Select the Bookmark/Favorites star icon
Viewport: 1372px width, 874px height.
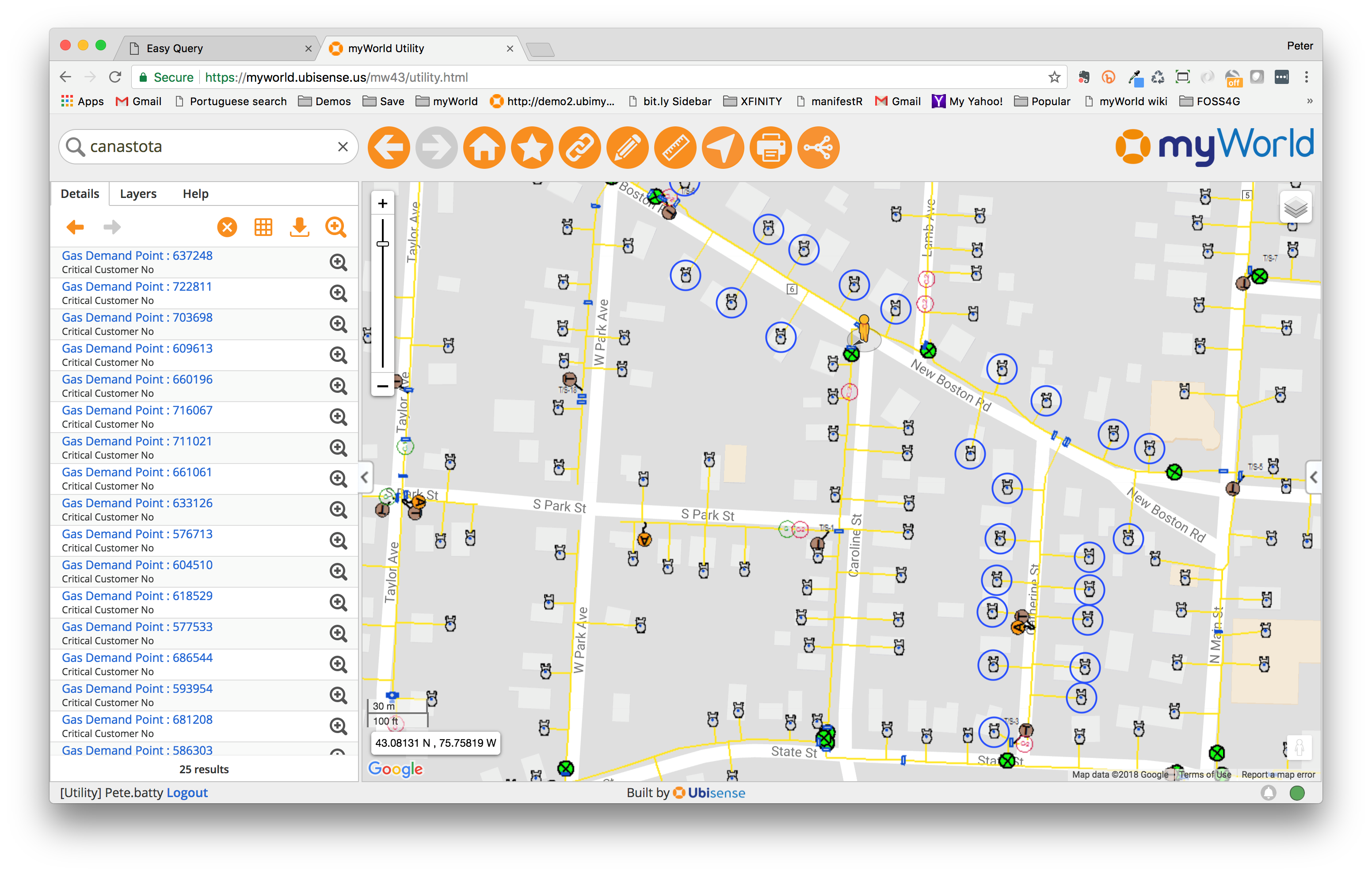tap(533, 148)
